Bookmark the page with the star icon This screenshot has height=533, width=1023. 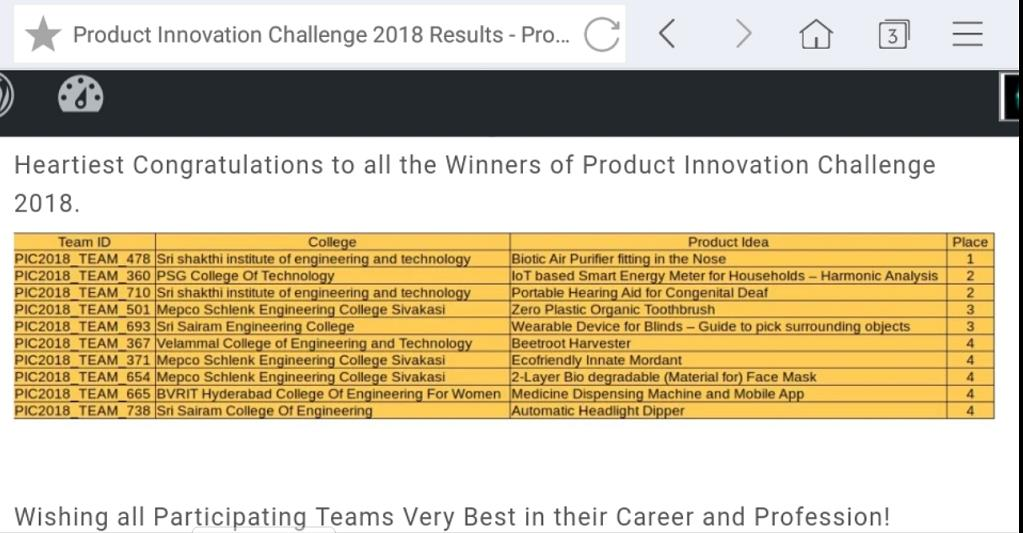click(43, 35)
